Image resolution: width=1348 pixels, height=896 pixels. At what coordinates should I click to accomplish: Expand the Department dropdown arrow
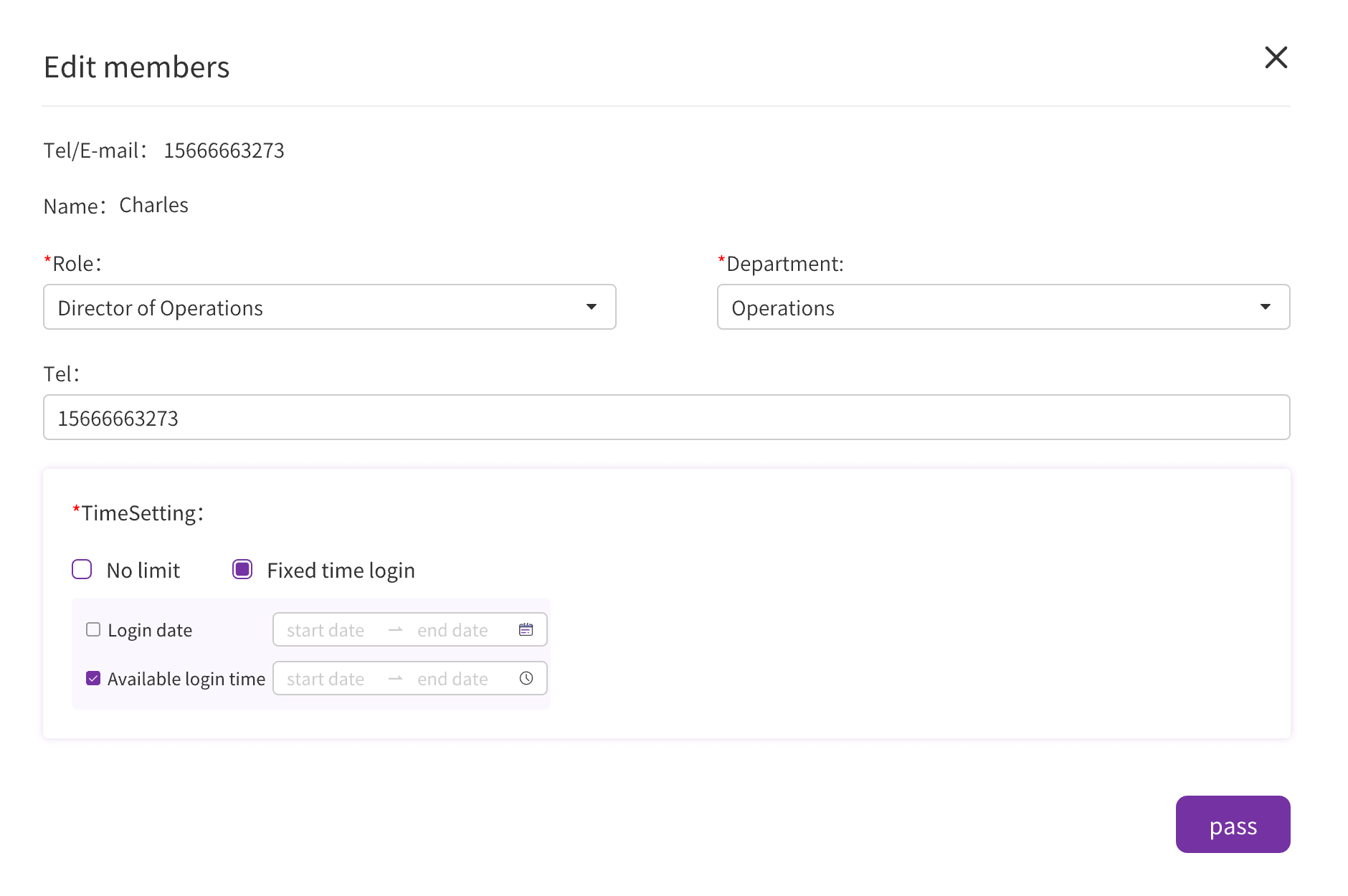tap(1265, 307)
